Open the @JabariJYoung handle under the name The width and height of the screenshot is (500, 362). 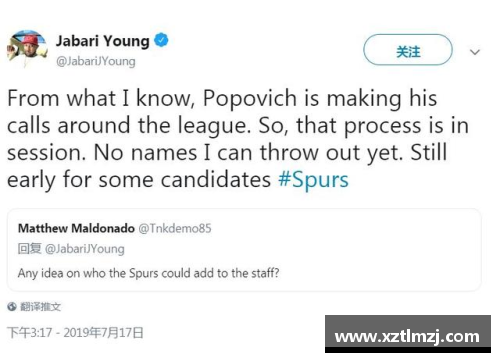click(96, 61)
